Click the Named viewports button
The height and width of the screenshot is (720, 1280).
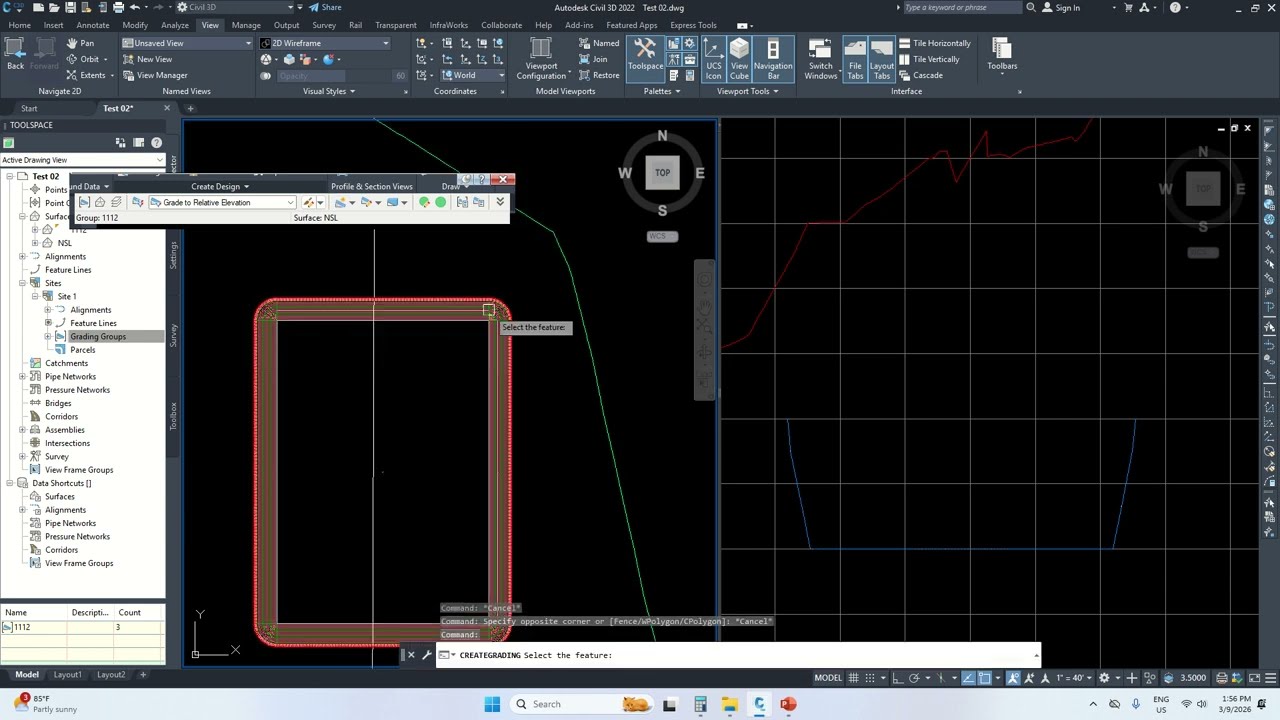(x=599, y=43)
